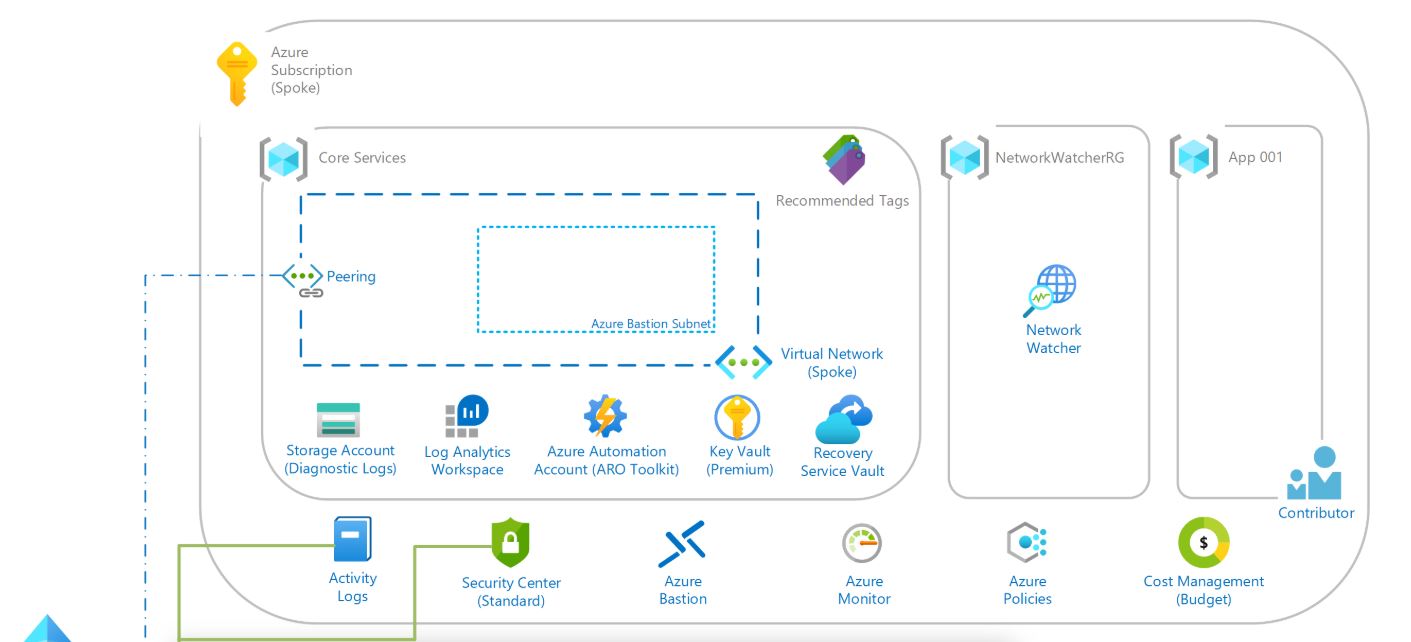Open the Activity Logs book icon
Viewport: 1411px width, 642px height.
352,540
